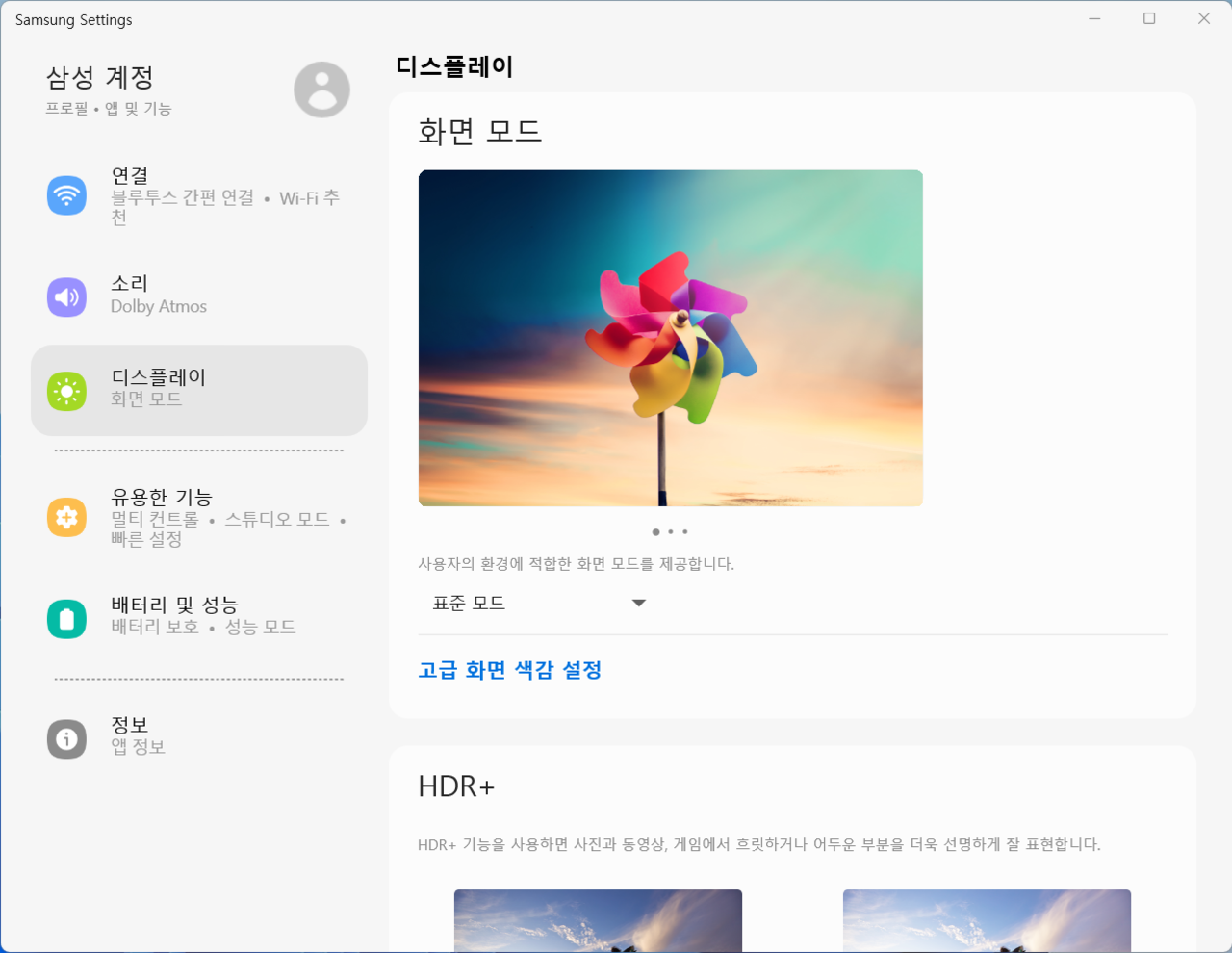Image resolution: width=1232 pixels, height=953 pixels.
Task: Click the last carousel dot under preview
Action: [x=685, y=531]
